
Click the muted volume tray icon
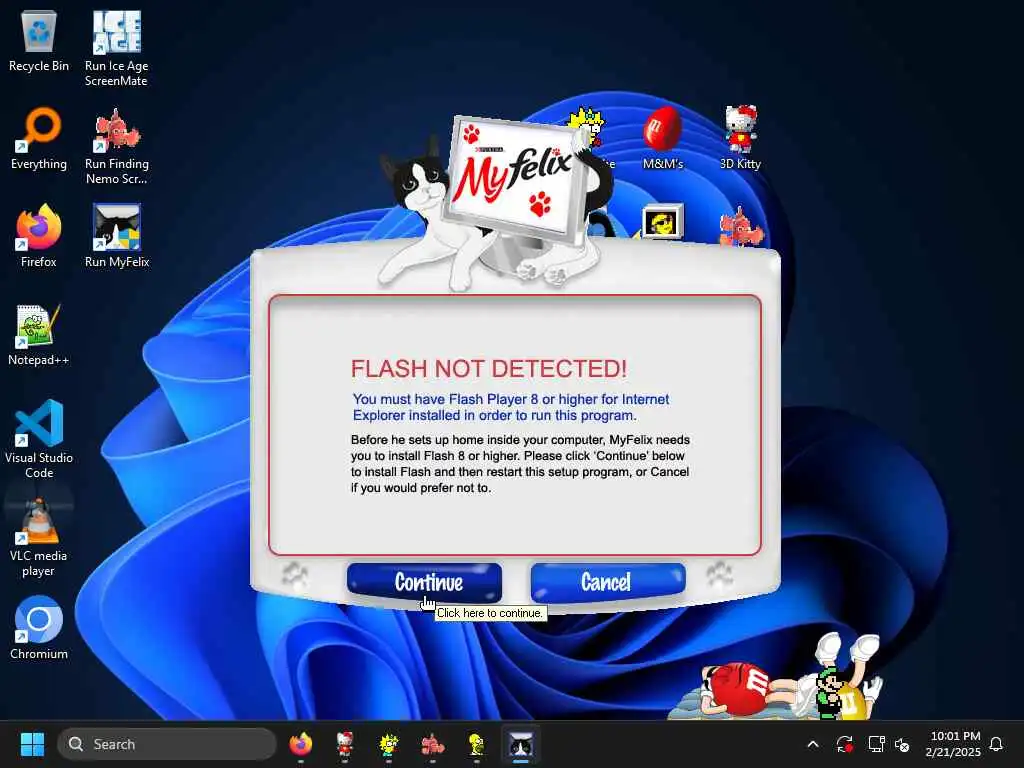(x=903, y=744)
